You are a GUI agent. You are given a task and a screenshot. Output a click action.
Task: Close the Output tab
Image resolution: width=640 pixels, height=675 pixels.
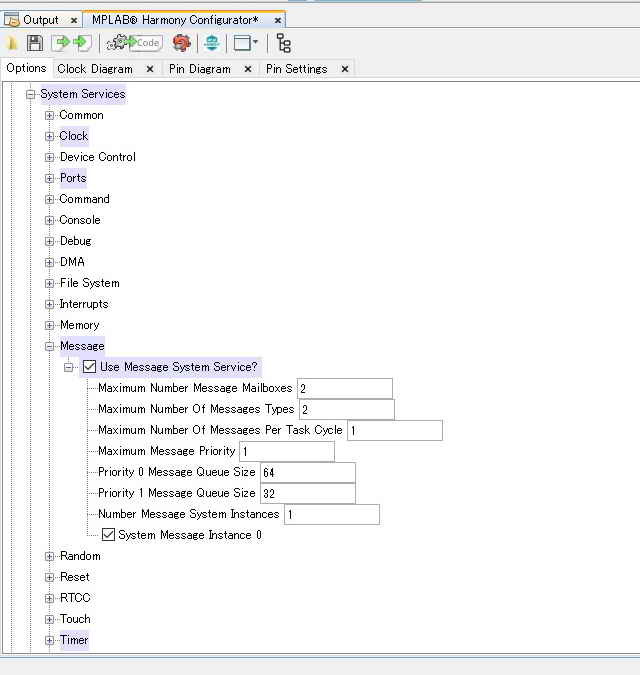74,20
